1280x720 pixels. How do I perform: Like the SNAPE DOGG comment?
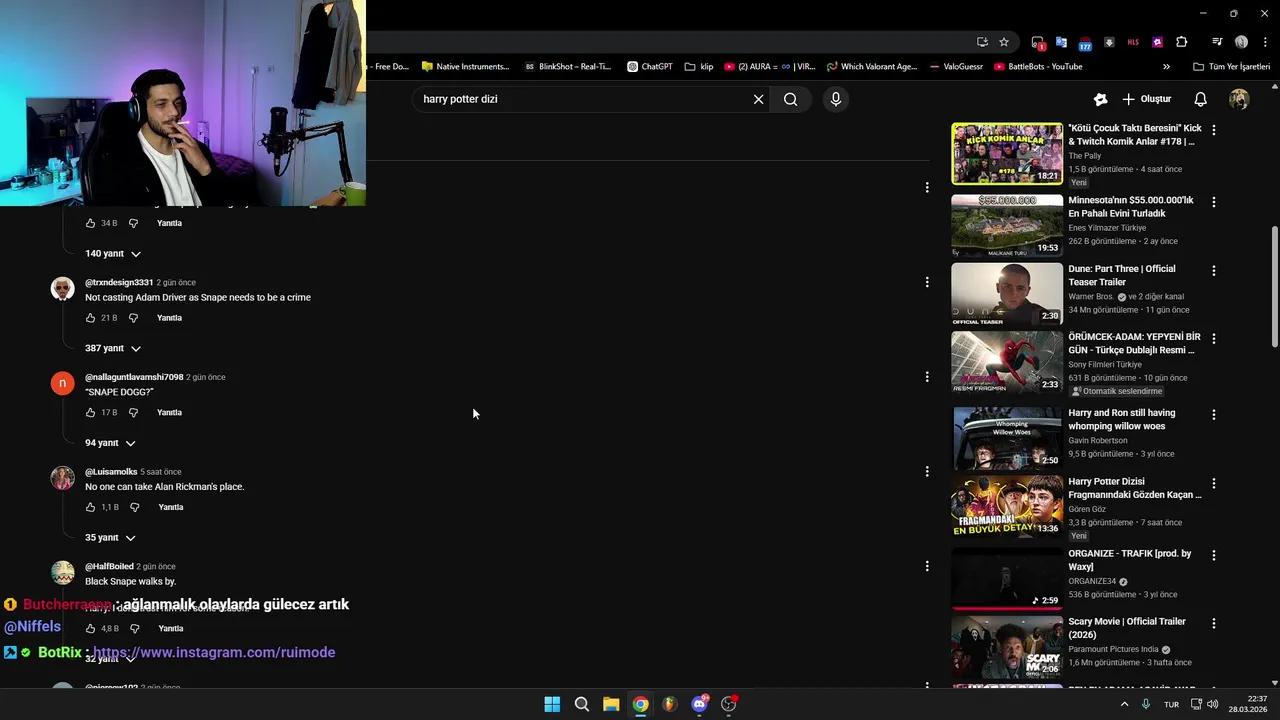tap(90, 413)
